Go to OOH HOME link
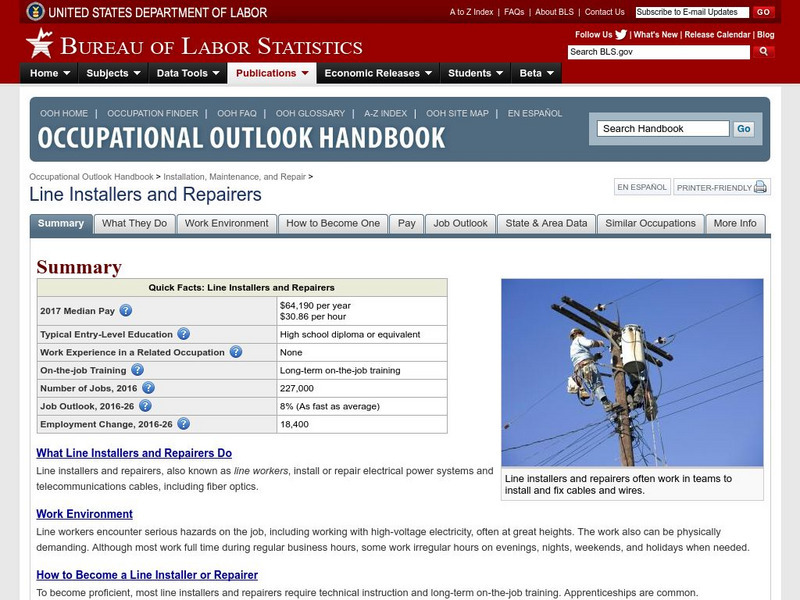 point(64,113)
